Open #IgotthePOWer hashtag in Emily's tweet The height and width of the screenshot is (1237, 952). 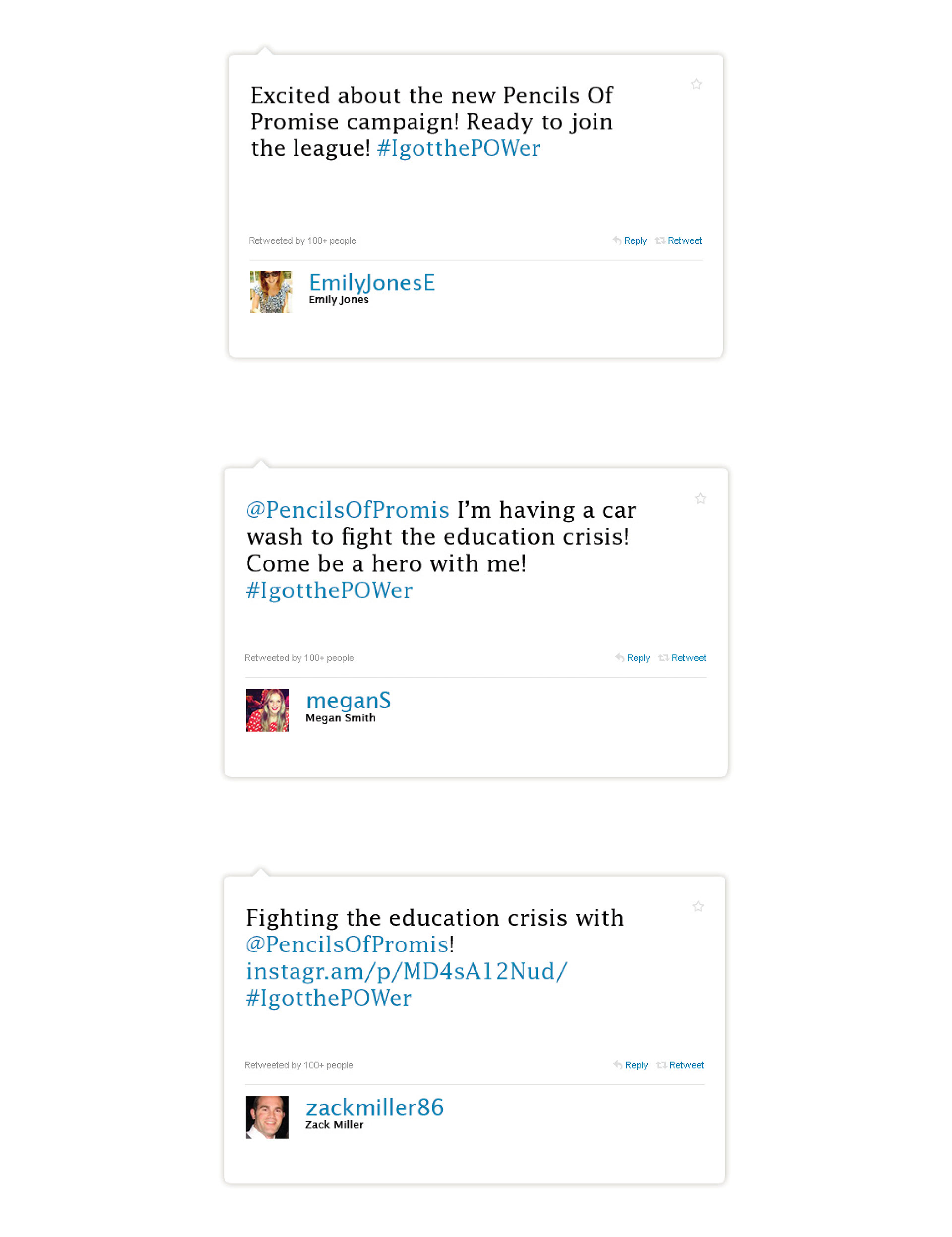[x=458, y=148]
